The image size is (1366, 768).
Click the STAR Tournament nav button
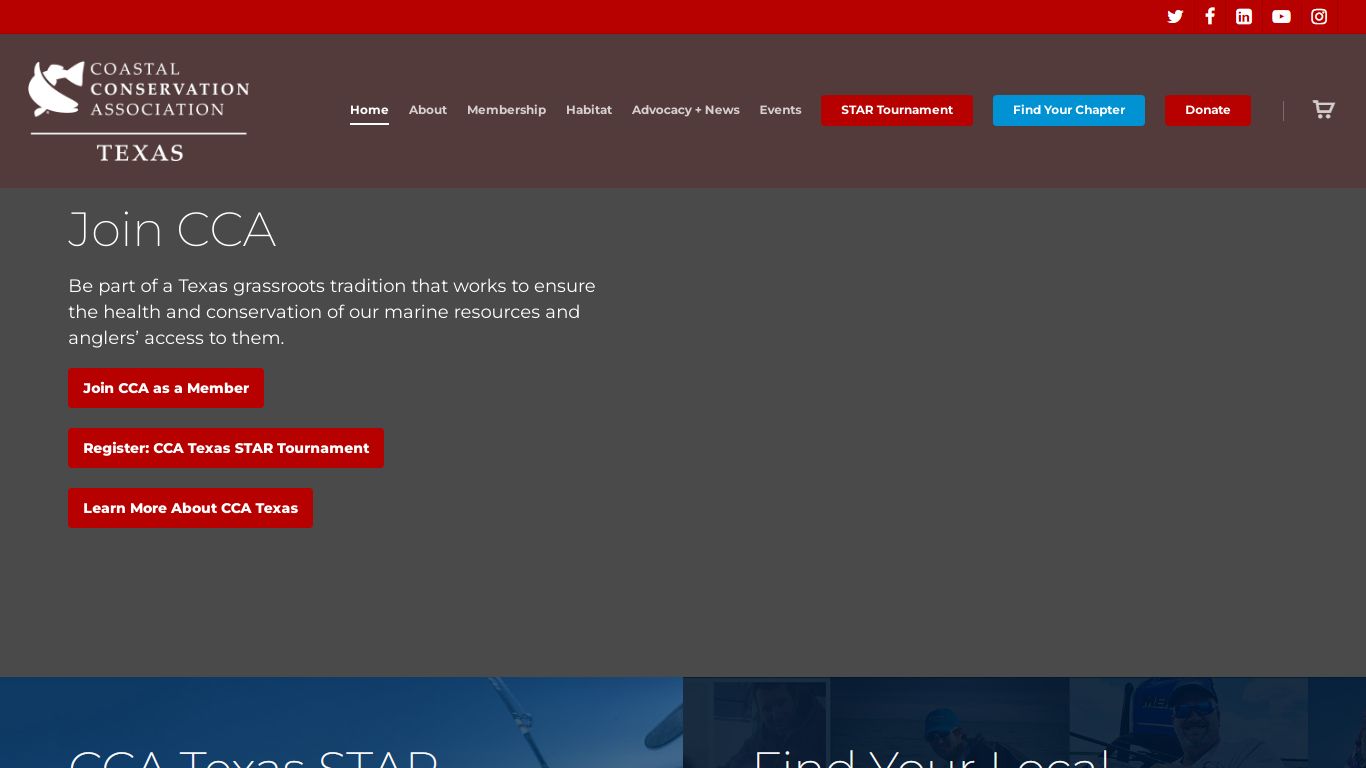(897, 110)
